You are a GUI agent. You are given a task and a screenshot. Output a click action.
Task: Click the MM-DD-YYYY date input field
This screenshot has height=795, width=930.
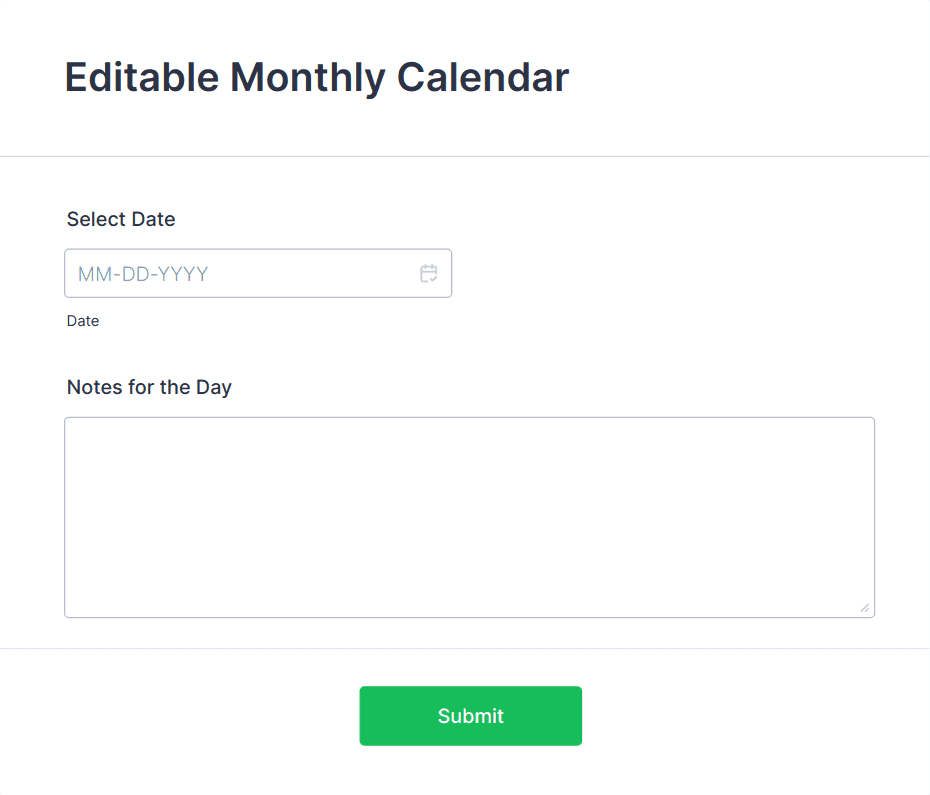(240, 274)
